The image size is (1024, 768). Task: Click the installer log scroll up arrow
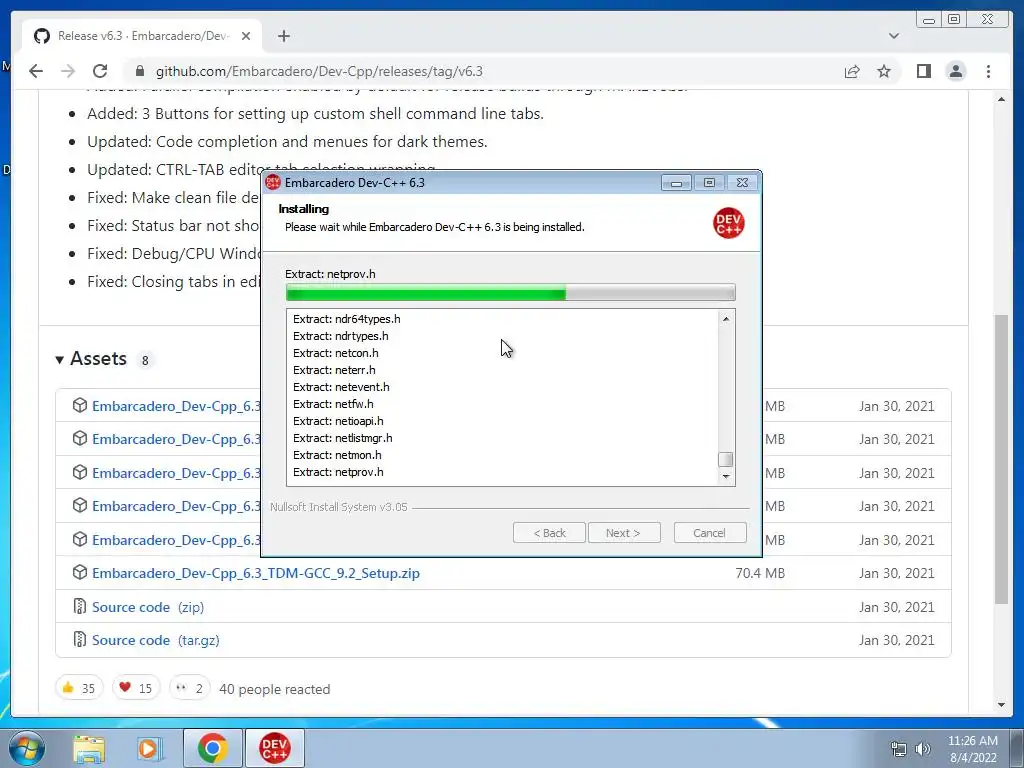[726, 319]
